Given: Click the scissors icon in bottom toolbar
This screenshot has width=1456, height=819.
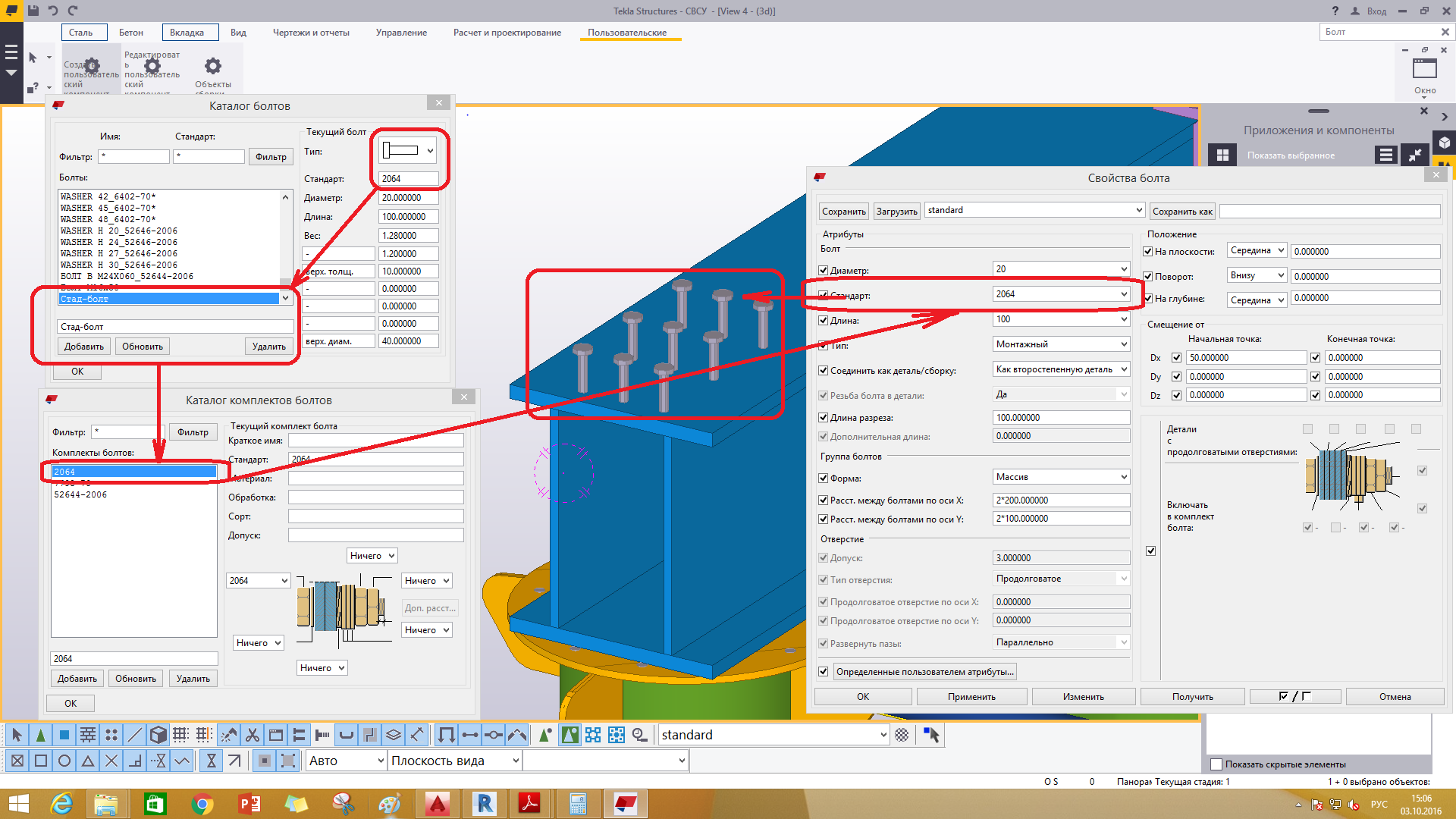Looking at the screenshot, I should point(253,735).
